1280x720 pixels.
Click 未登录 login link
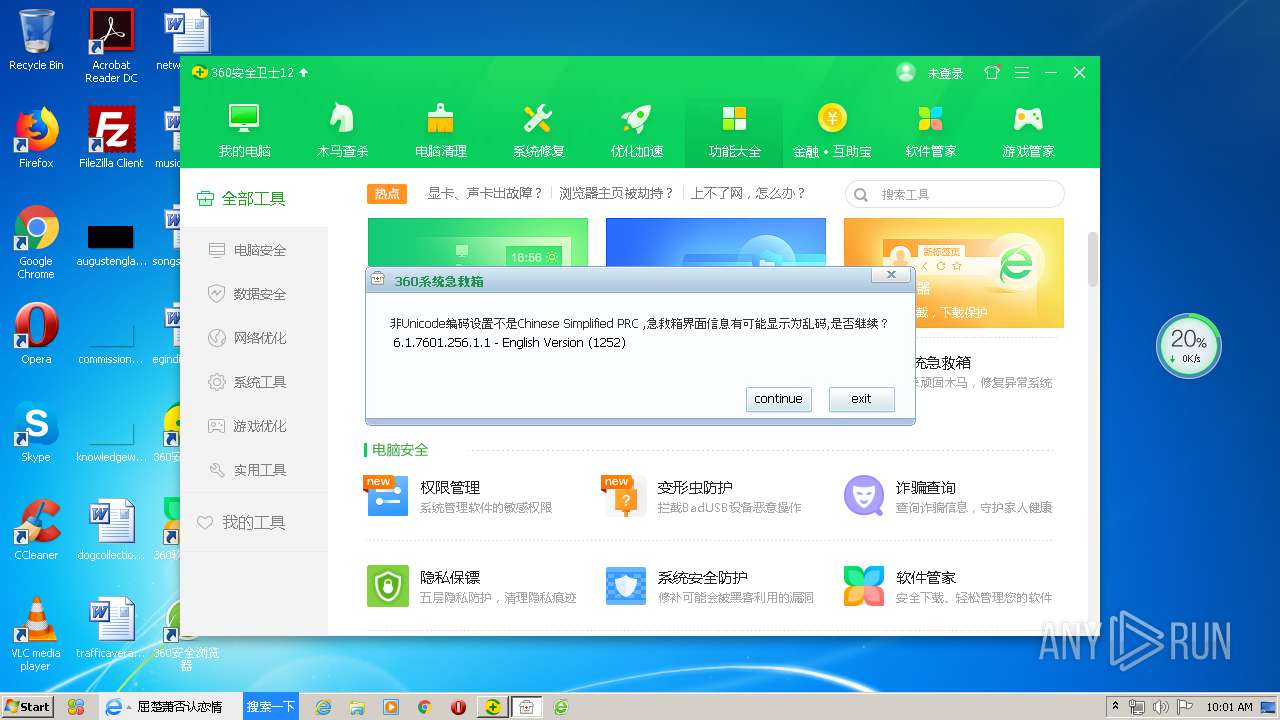[x=945, y=74]
